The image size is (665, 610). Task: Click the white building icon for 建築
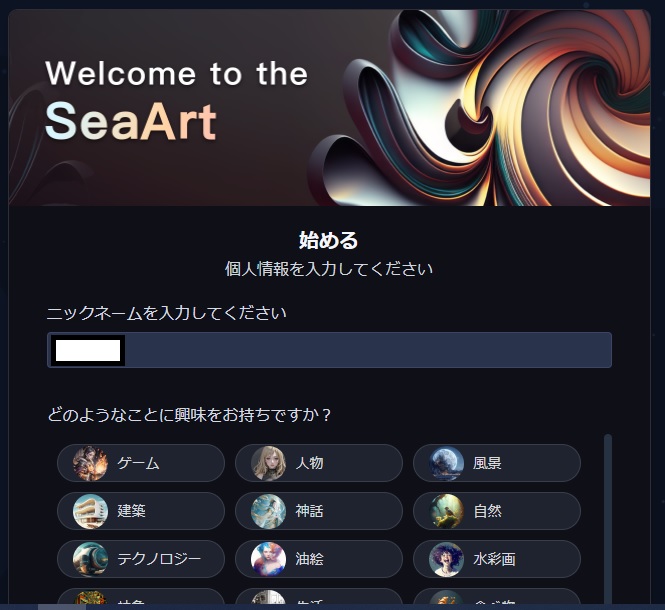(x=90, y=511)
